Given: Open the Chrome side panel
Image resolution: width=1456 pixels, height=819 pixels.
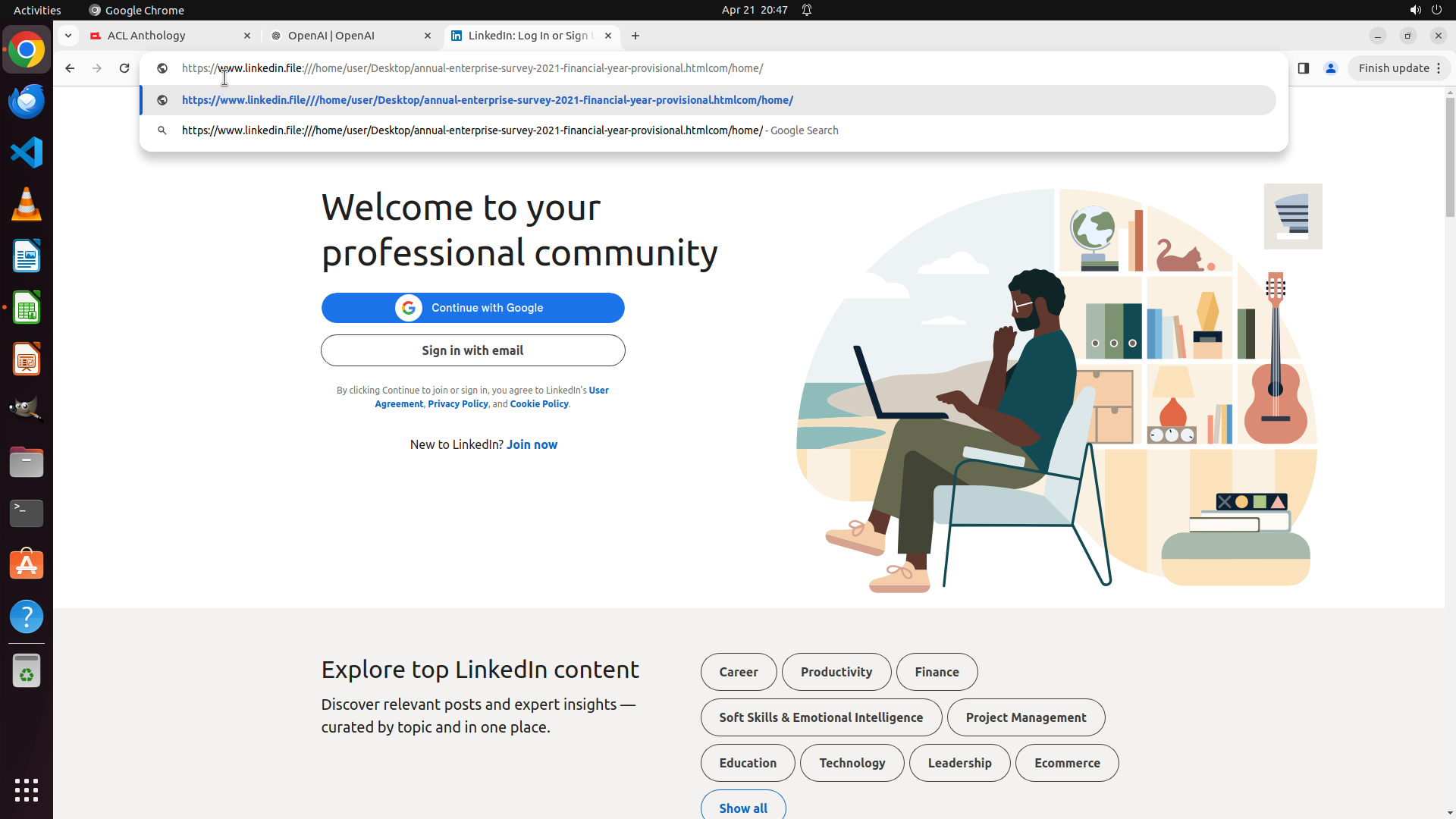Looking at the screenshot, I should coord(1303,68).
